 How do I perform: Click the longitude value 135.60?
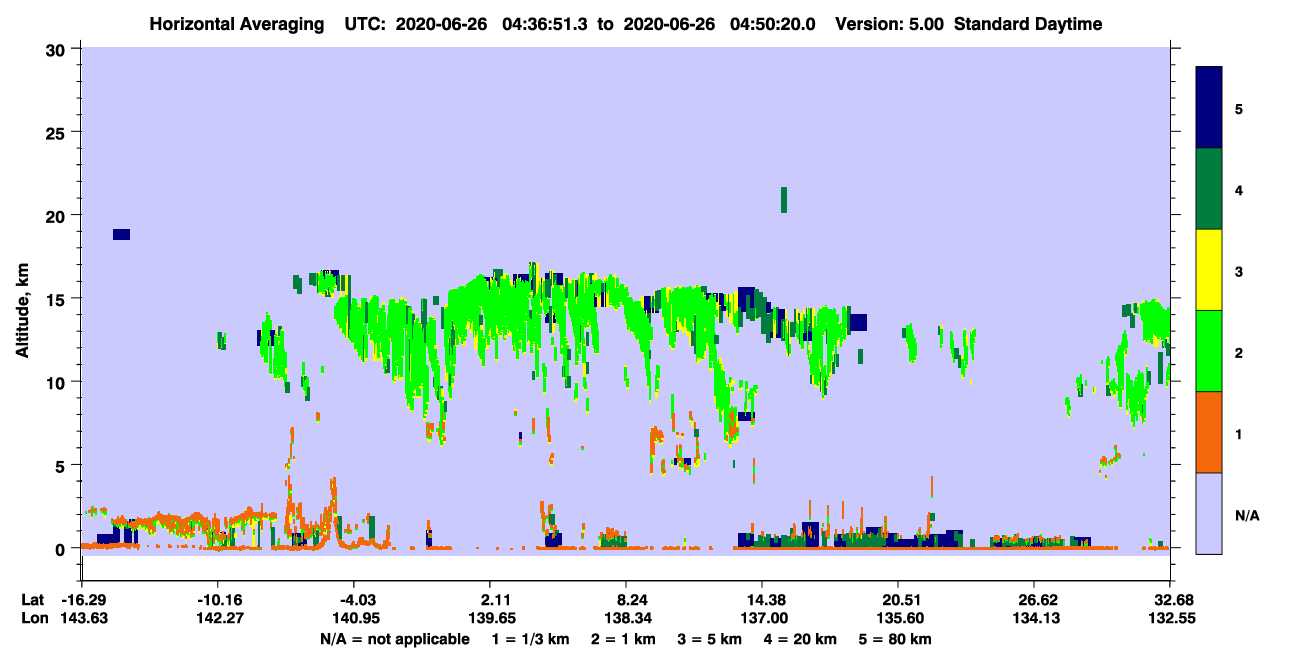(900, 618)
